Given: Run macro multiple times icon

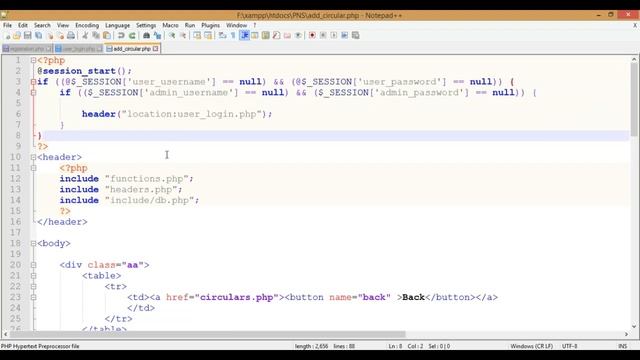Looking at the screenshot, I should [344, 36].
